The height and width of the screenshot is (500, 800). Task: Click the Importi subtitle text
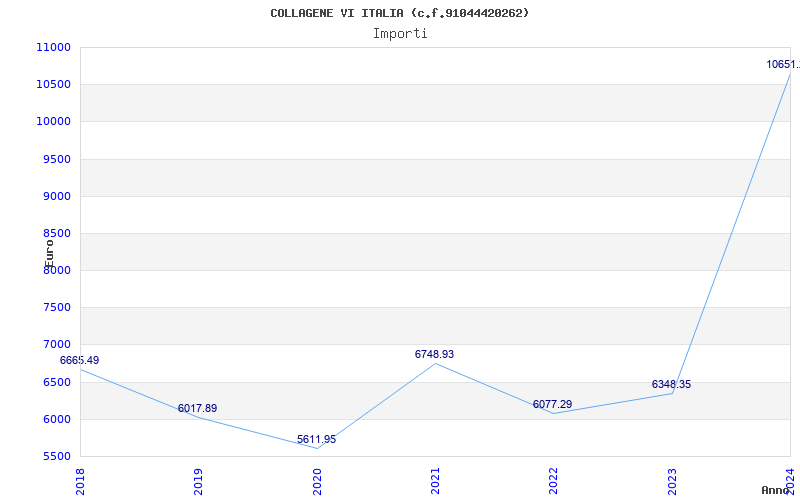click(400, 34)
